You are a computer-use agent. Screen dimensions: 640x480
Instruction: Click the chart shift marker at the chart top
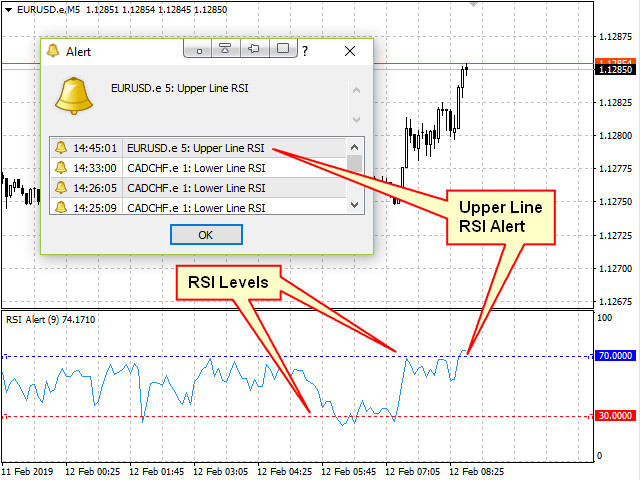coord(473,4)
